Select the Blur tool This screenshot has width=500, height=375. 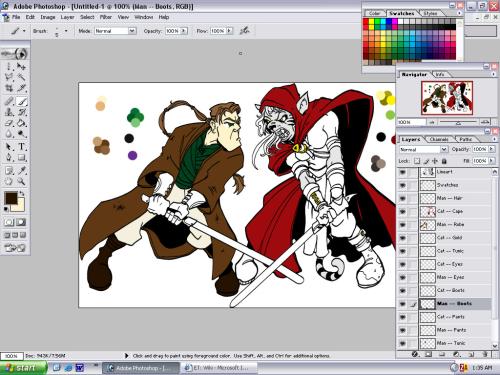point(9,134)
